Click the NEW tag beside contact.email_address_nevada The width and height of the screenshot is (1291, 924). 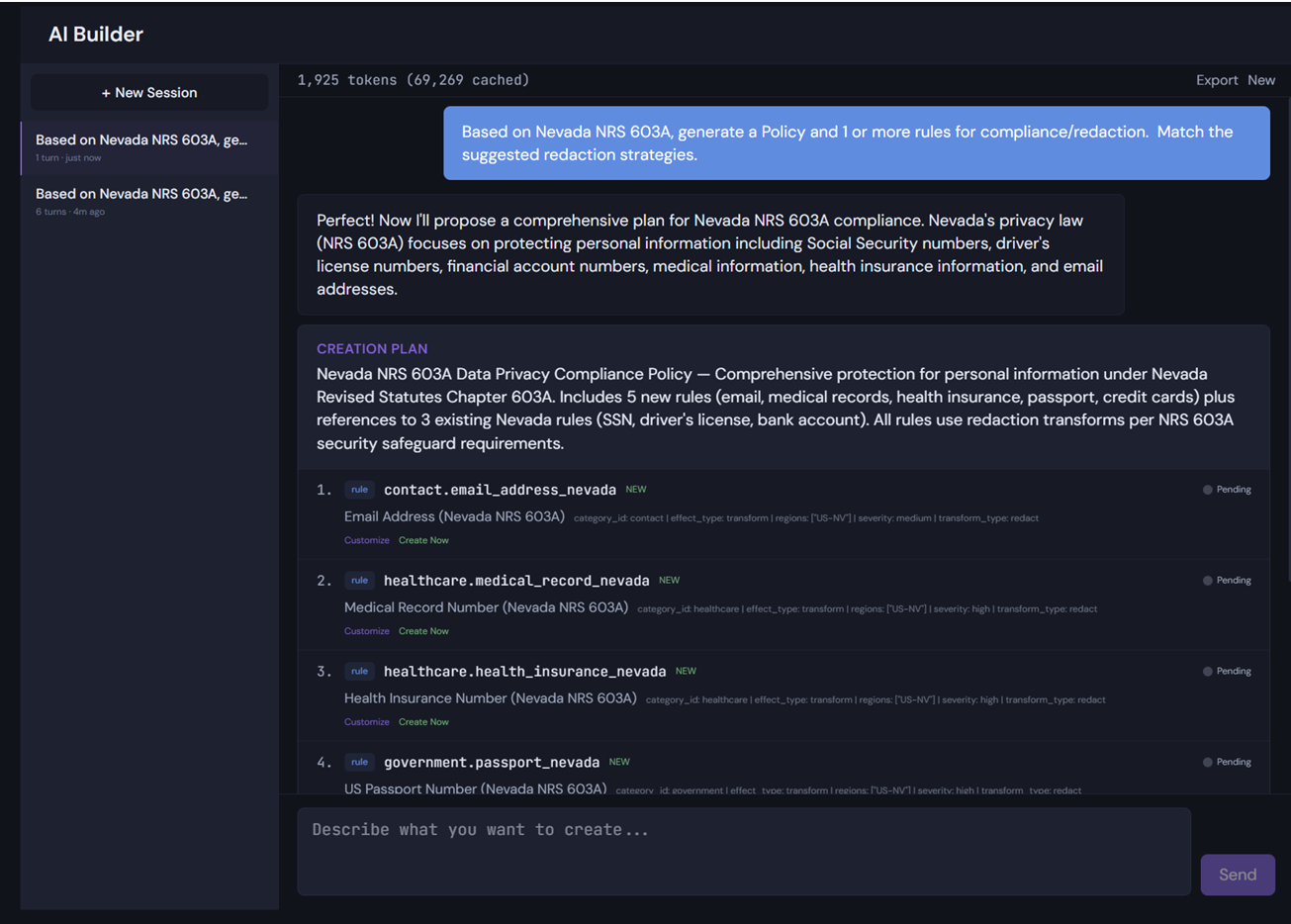pos(636,490)
